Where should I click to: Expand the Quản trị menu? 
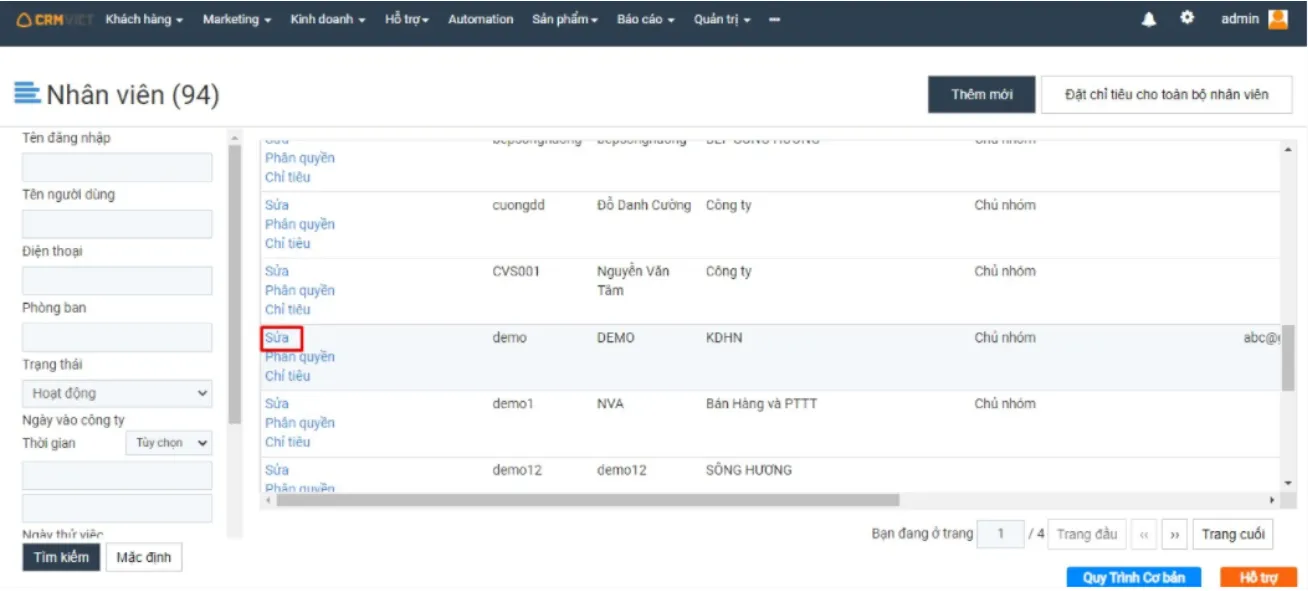[x=723, y=19]
